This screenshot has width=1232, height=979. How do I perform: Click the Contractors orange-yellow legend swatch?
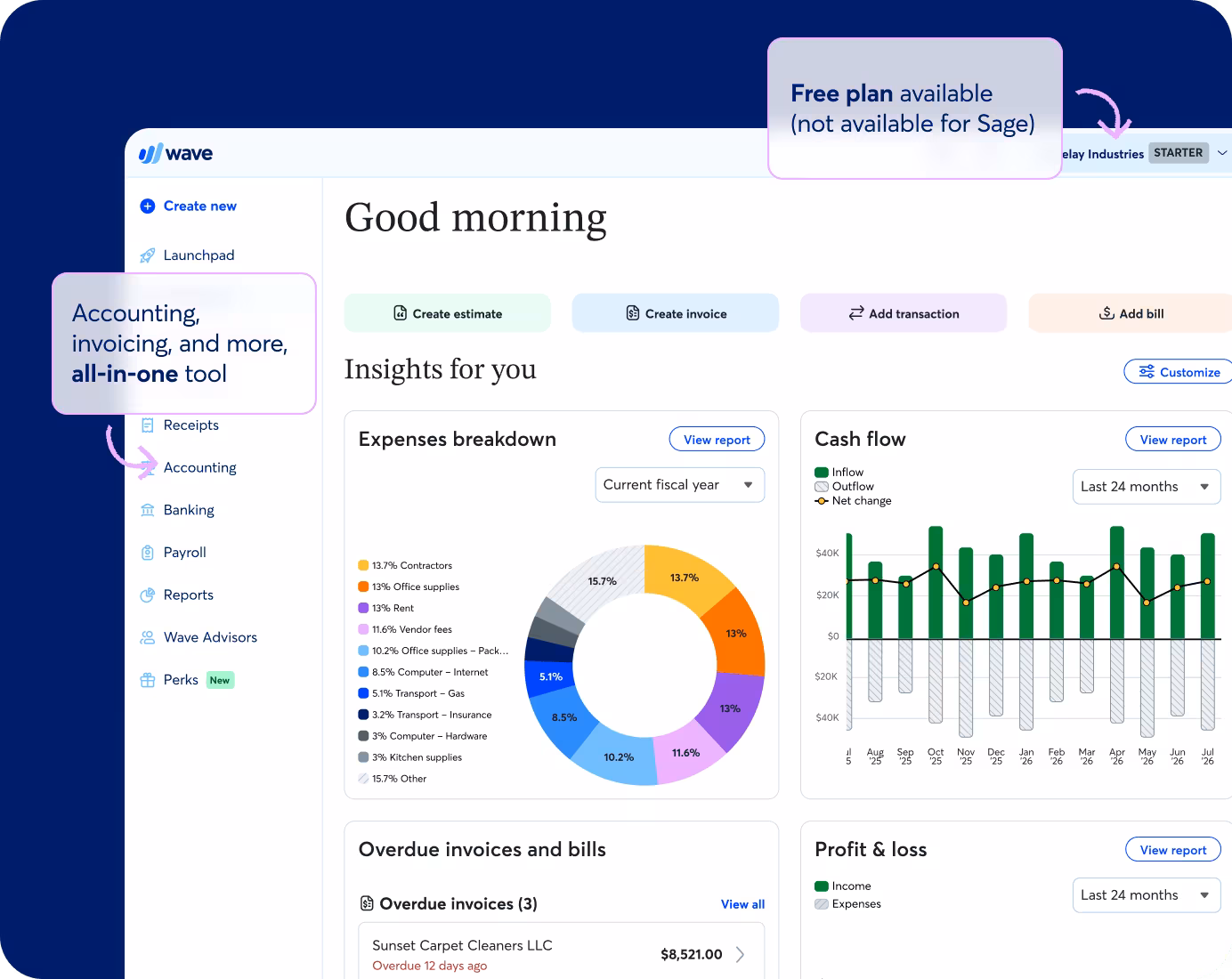[x=363, y=565]
